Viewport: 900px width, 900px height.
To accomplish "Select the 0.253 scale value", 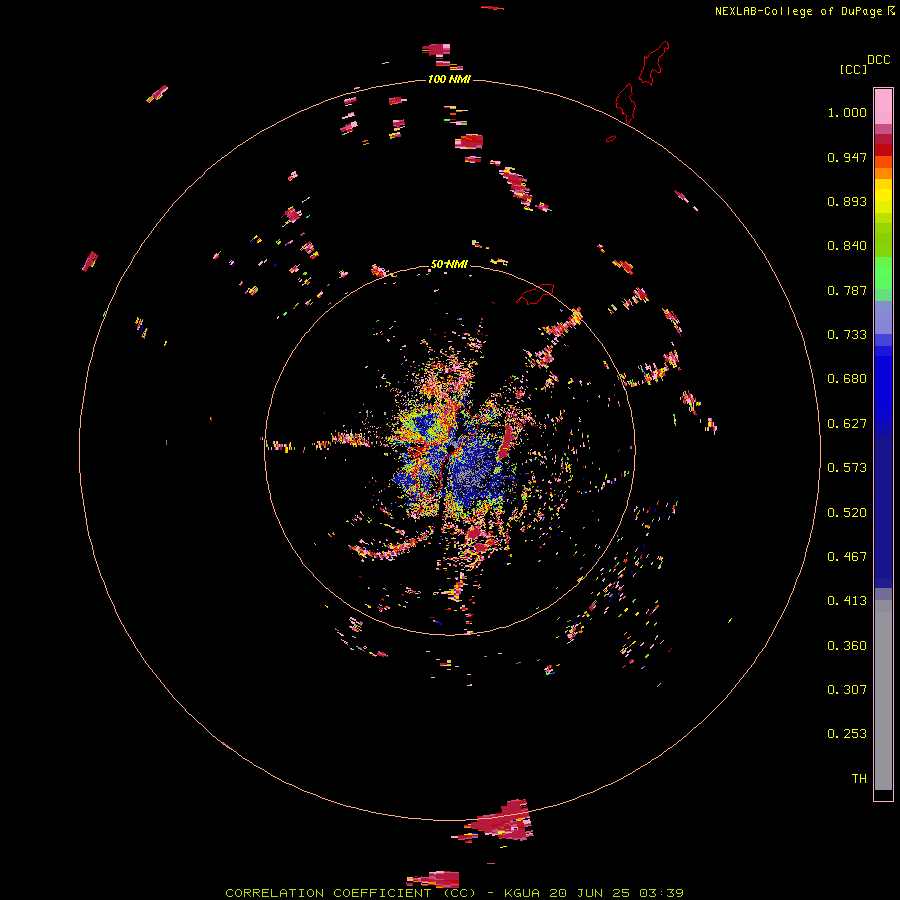I will (x=847, y=734).
